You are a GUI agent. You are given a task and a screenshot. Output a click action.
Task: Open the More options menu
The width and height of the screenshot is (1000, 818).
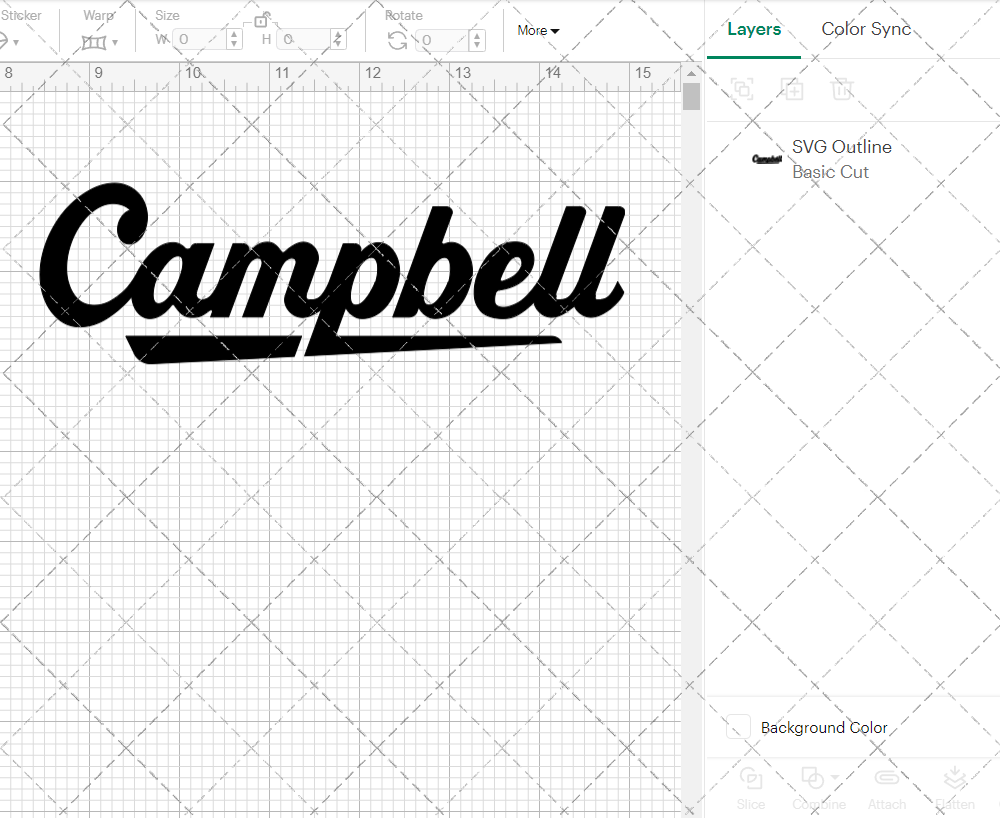537,30
